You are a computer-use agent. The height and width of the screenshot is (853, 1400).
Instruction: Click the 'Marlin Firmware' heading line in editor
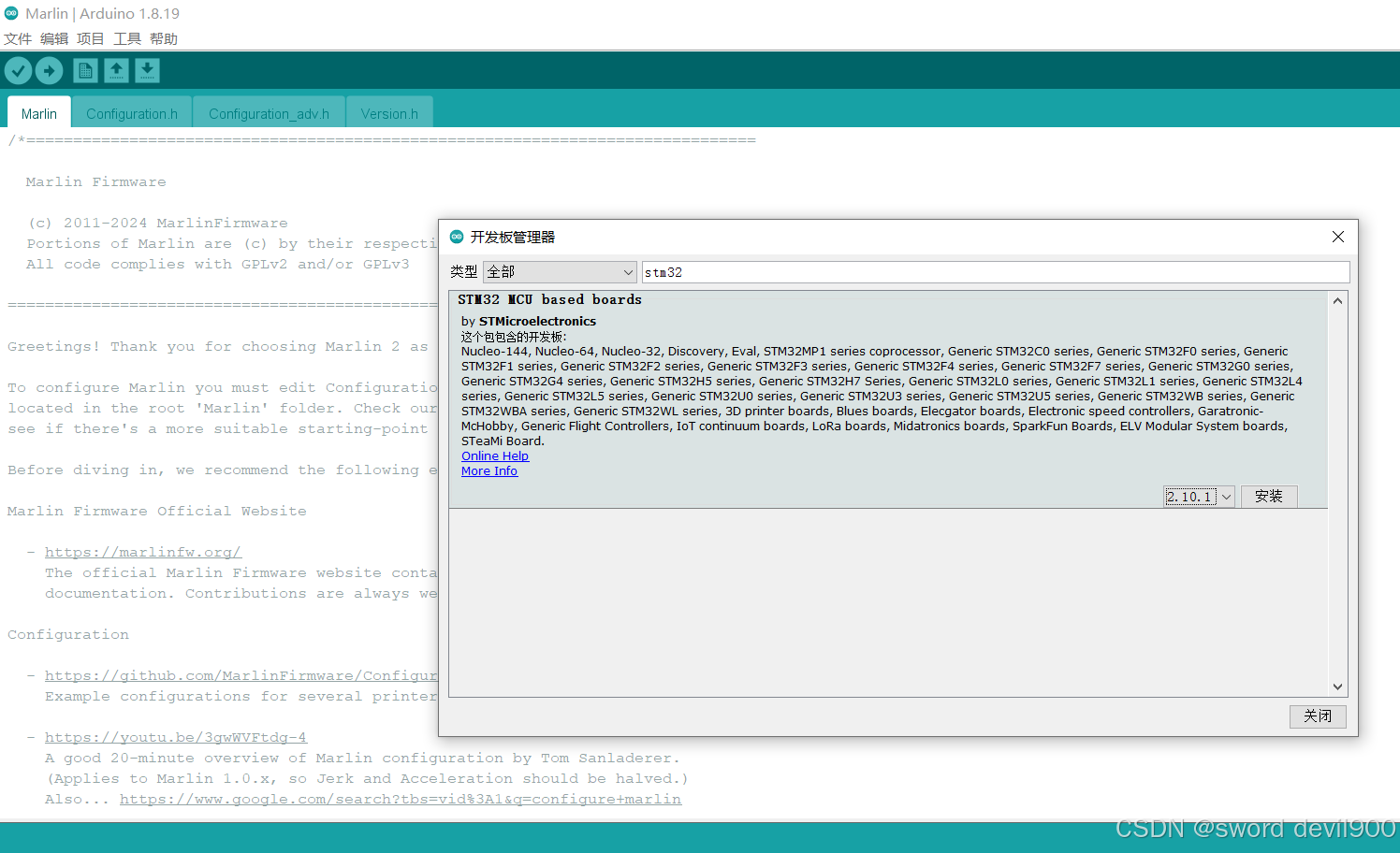96,181
